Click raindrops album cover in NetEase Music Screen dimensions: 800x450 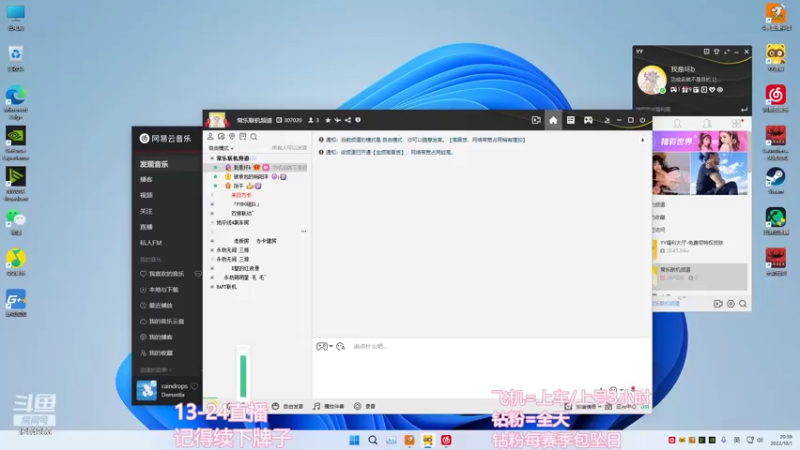coord(147,390)
